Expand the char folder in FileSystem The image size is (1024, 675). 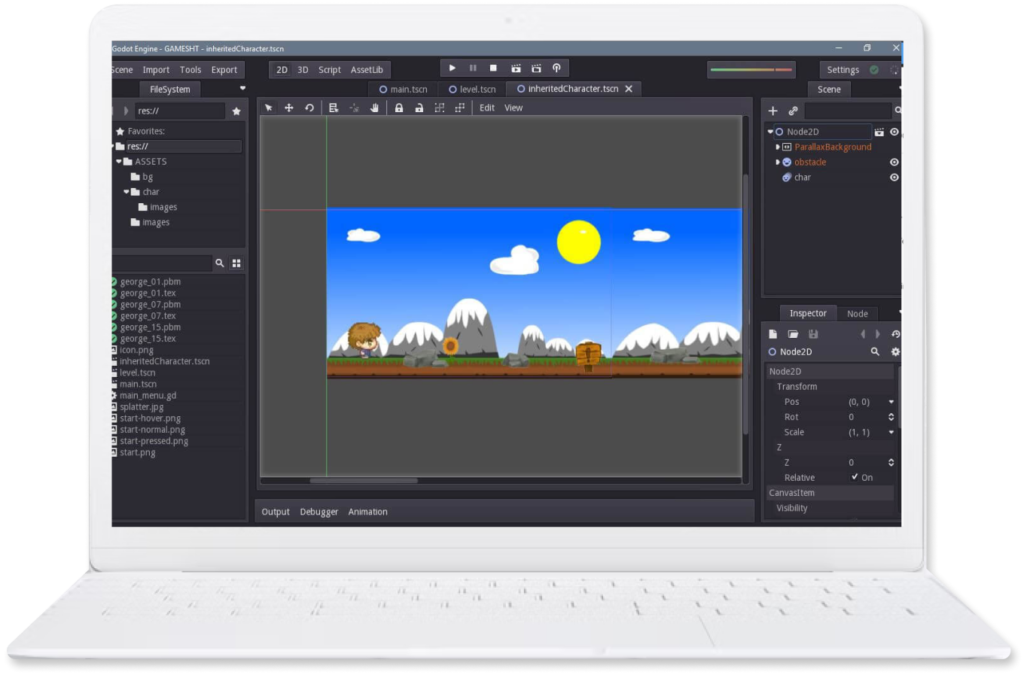(128, 191)
